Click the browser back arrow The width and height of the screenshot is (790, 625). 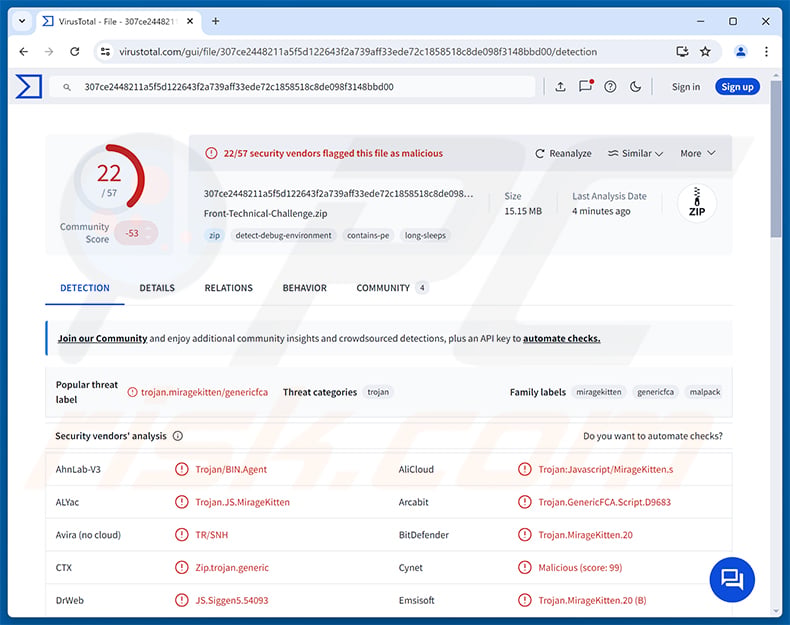click(24, 51)
